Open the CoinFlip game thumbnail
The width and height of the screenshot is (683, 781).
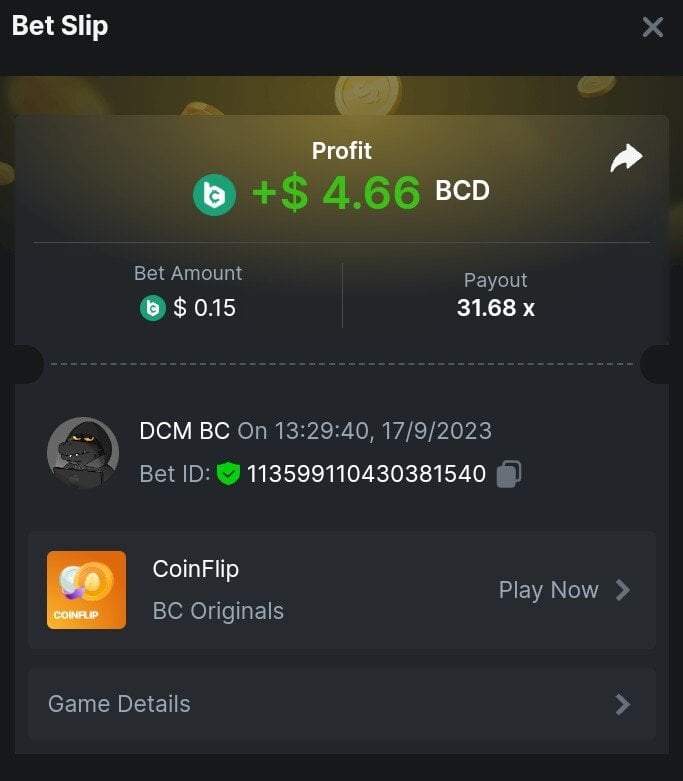click(86, 590)
